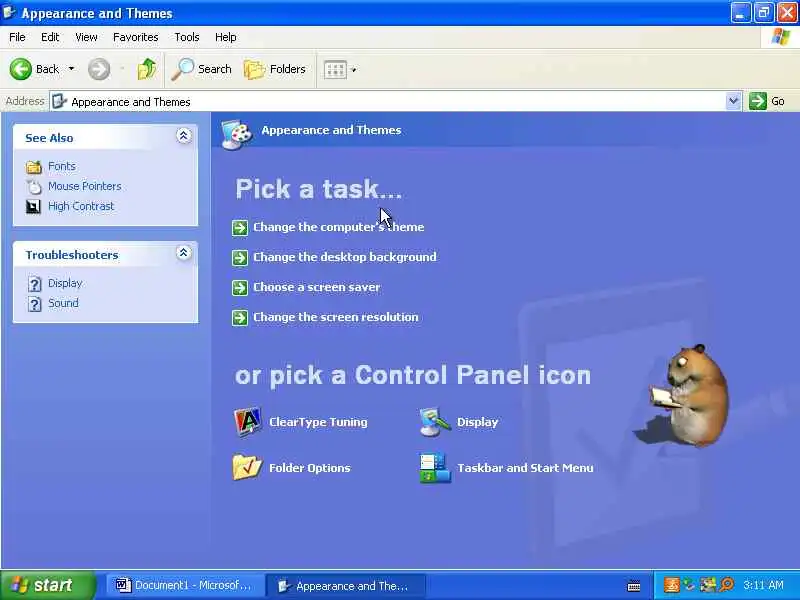
Task: Open the Edit menu
Action: pos(50,37)
